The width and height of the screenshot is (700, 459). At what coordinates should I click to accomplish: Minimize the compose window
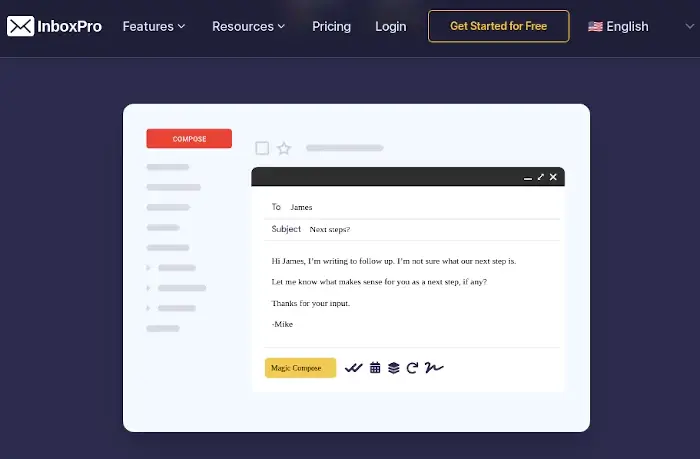[528, 178]
